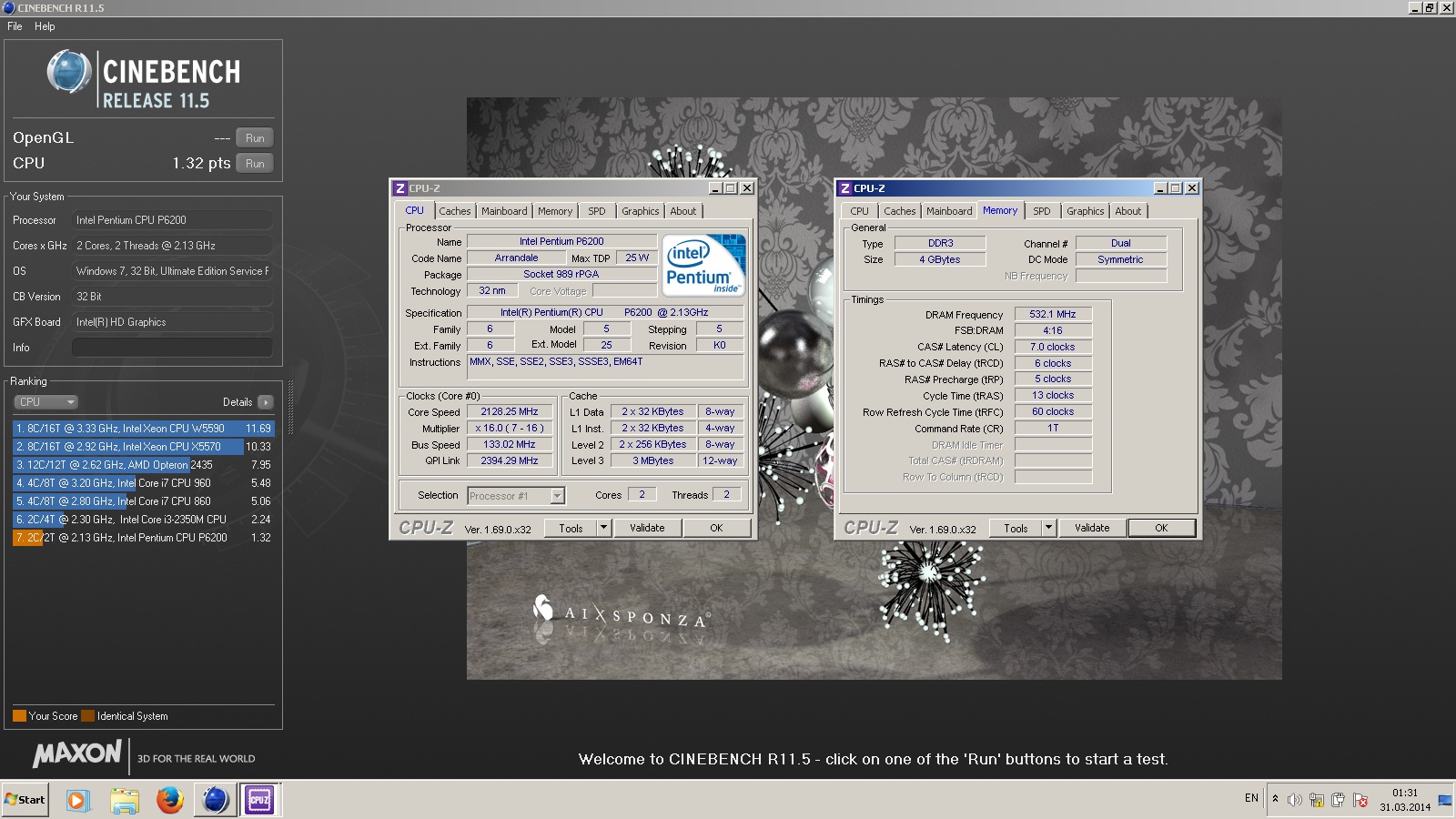Open Graphics tab in left CPU-Z window

(x=641, y=211)
